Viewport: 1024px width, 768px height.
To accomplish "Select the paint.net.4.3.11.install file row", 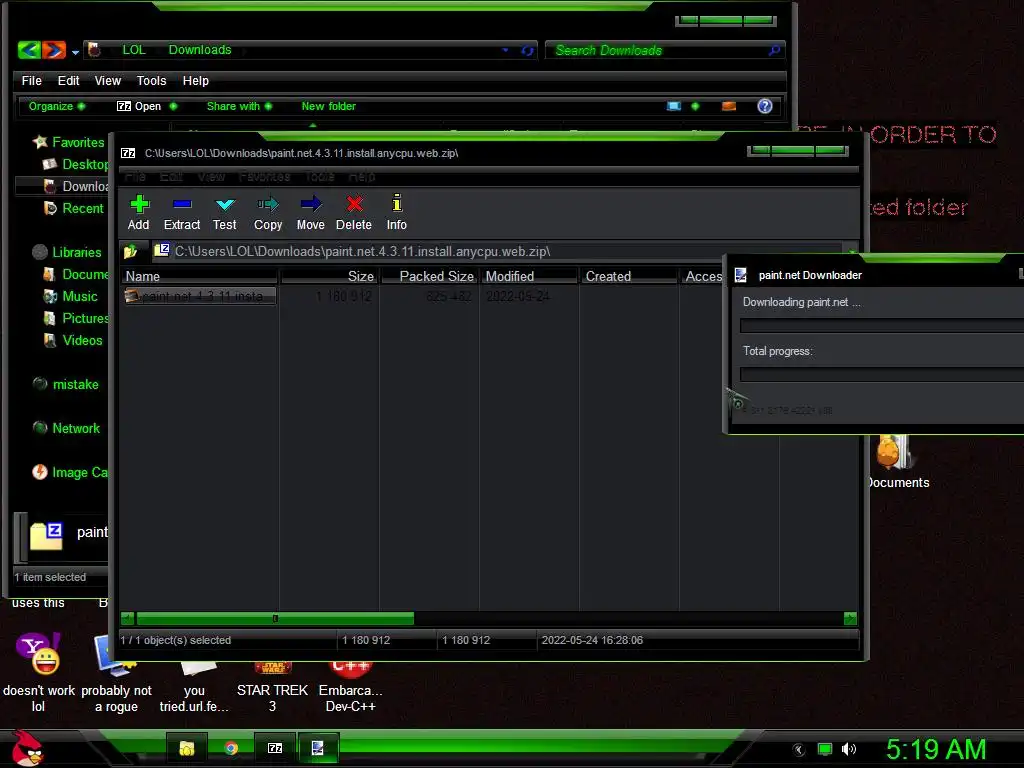I will point(200,296).
